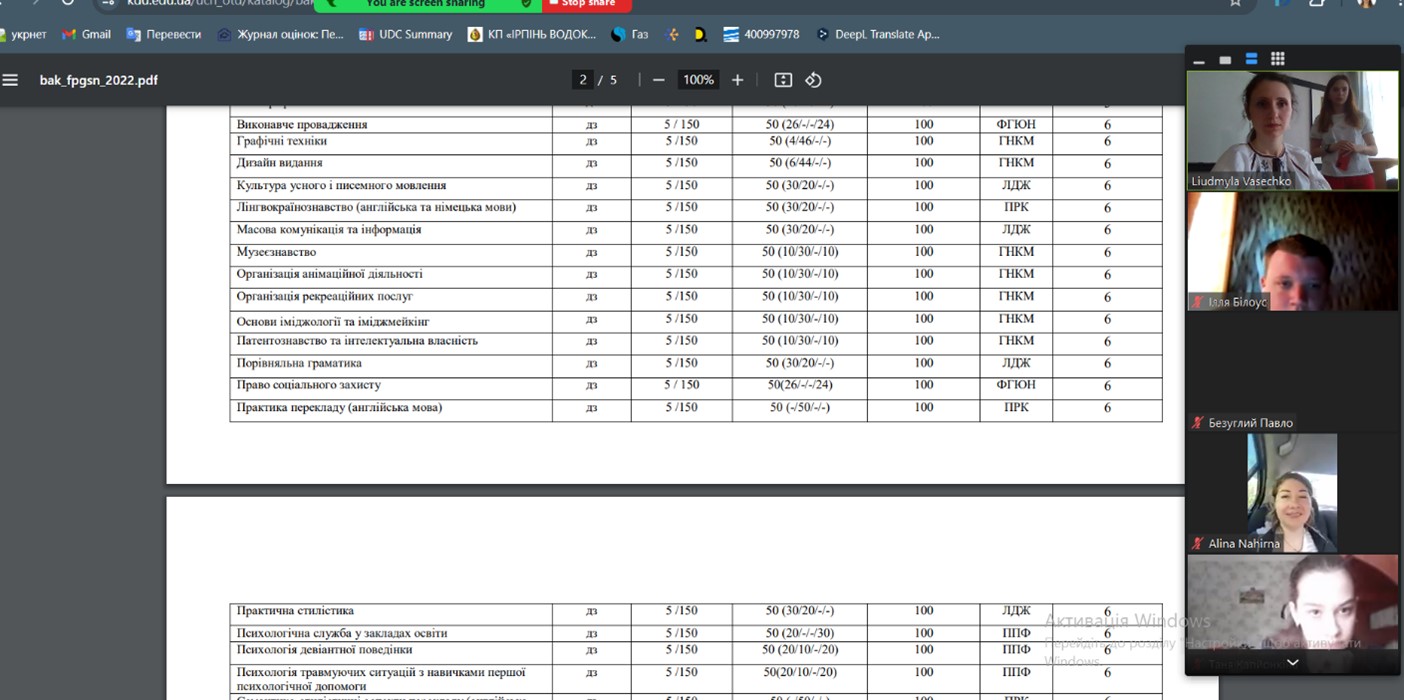Click ПРК in Лінгвокраїнознавство row

click(1016, 207)
